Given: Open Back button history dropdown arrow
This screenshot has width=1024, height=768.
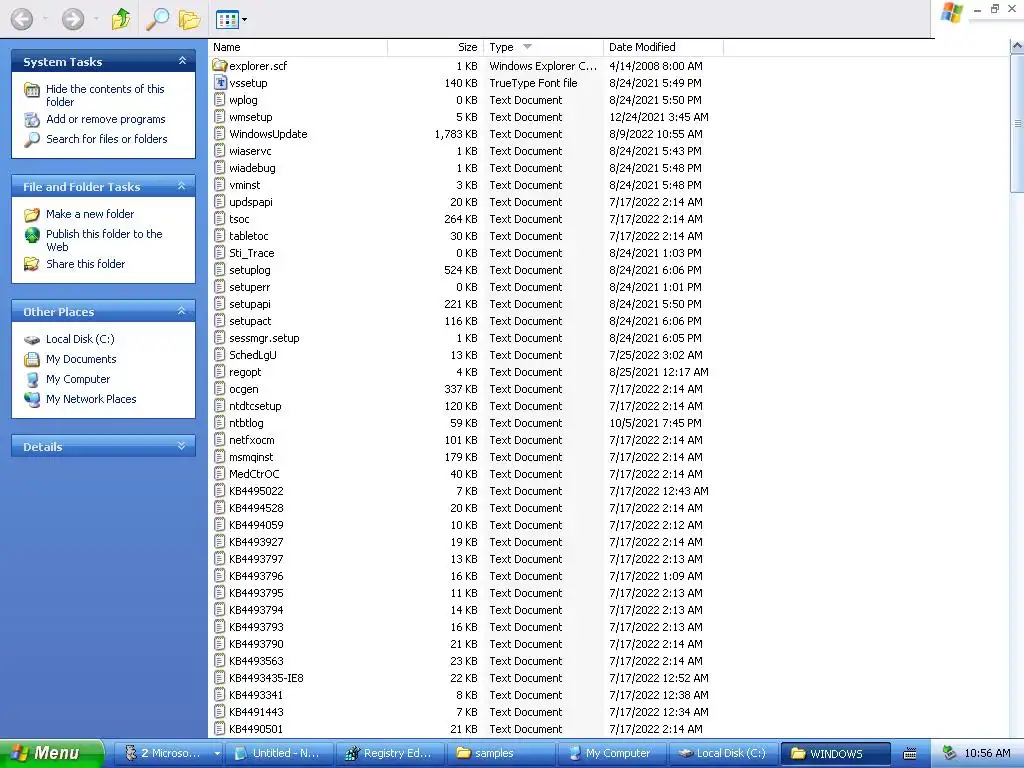Looking at the screenshot, I should [x=45, y=19].
